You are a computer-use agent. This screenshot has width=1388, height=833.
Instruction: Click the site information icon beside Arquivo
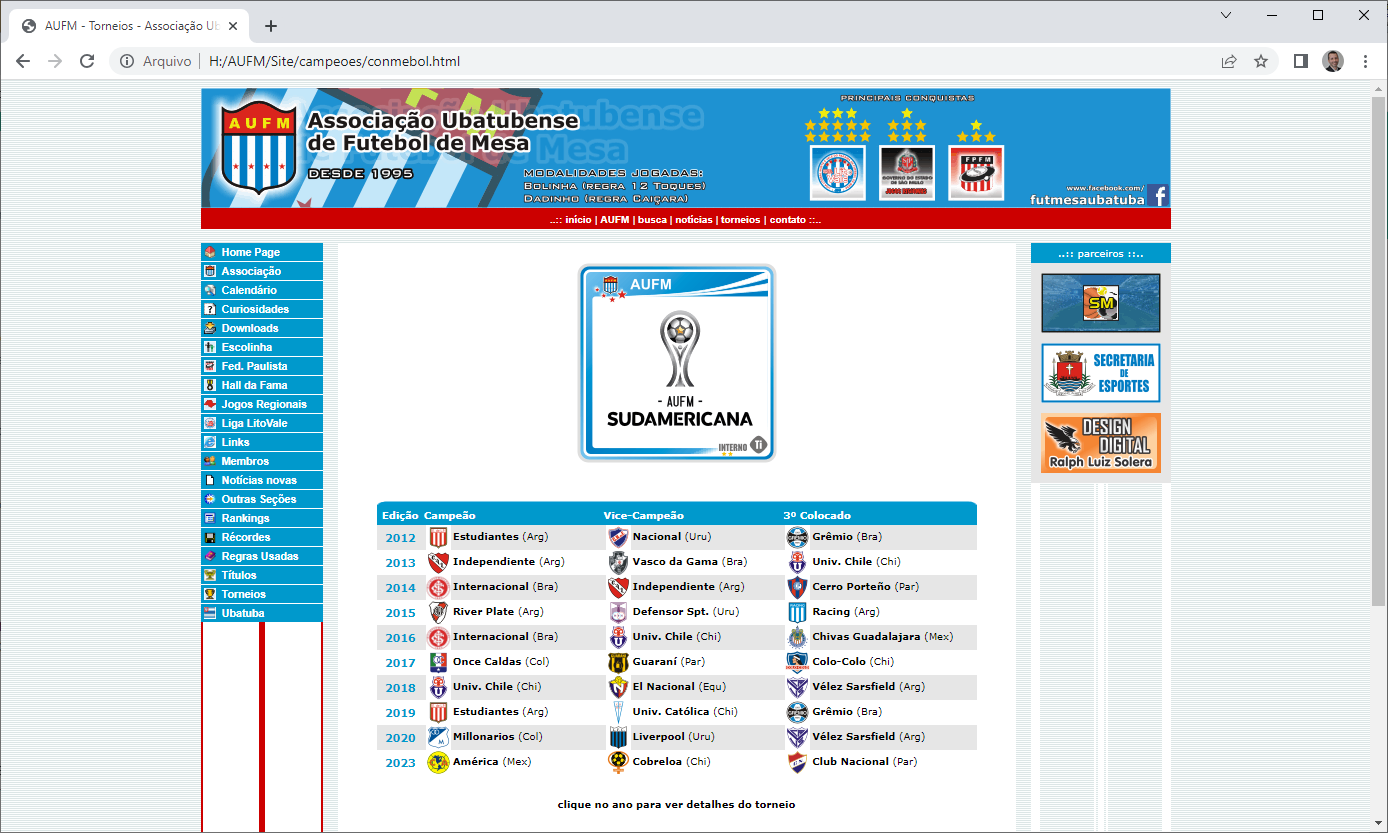click(127, 61)
